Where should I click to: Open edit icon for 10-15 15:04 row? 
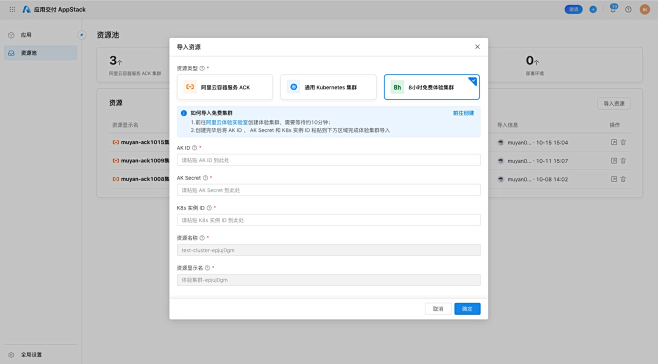pos(614,142)
